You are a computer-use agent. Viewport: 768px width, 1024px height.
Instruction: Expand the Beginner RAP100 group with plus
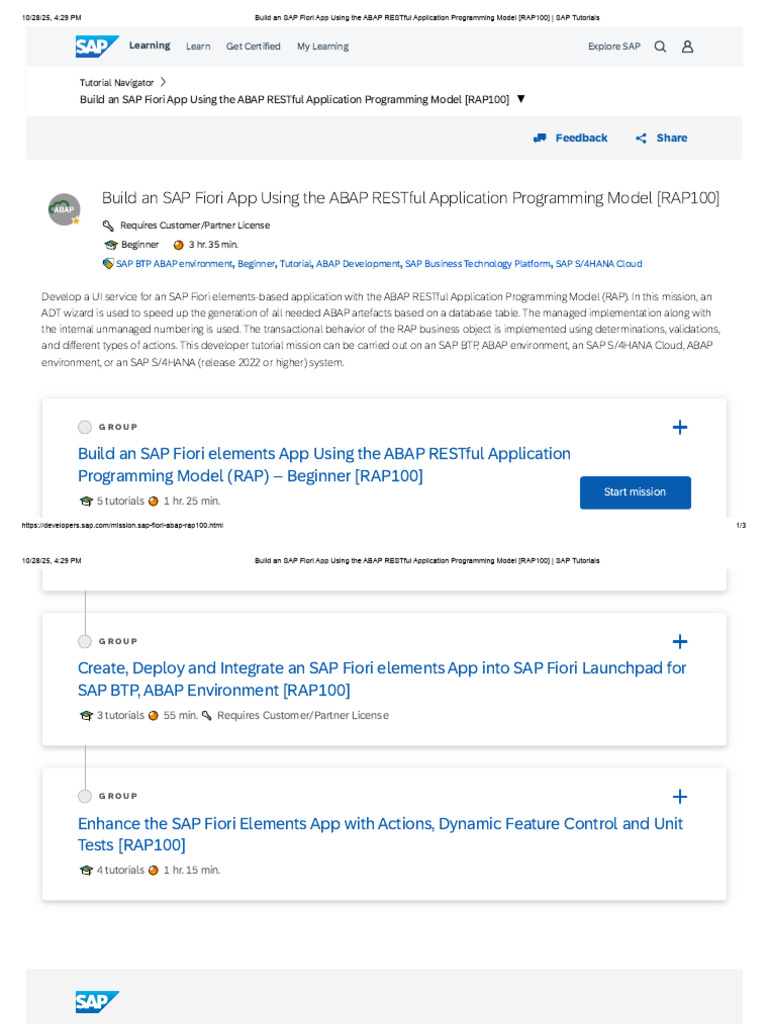pos(680,427)
